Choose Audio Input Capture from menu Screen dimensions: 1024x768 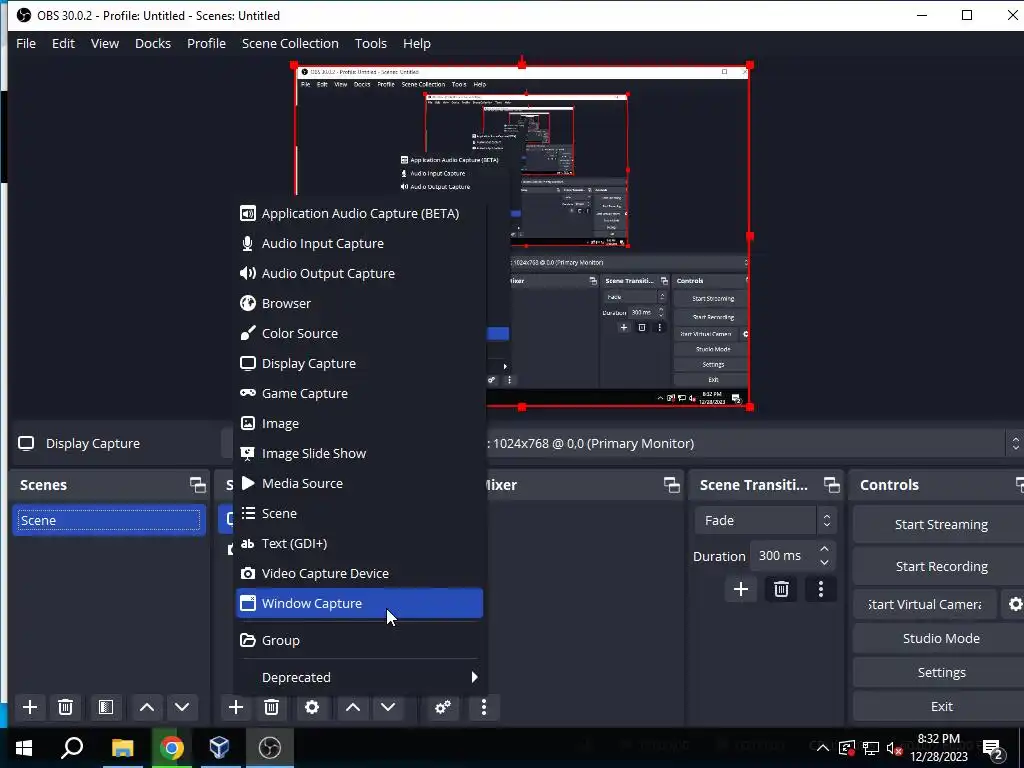(359, 244)
